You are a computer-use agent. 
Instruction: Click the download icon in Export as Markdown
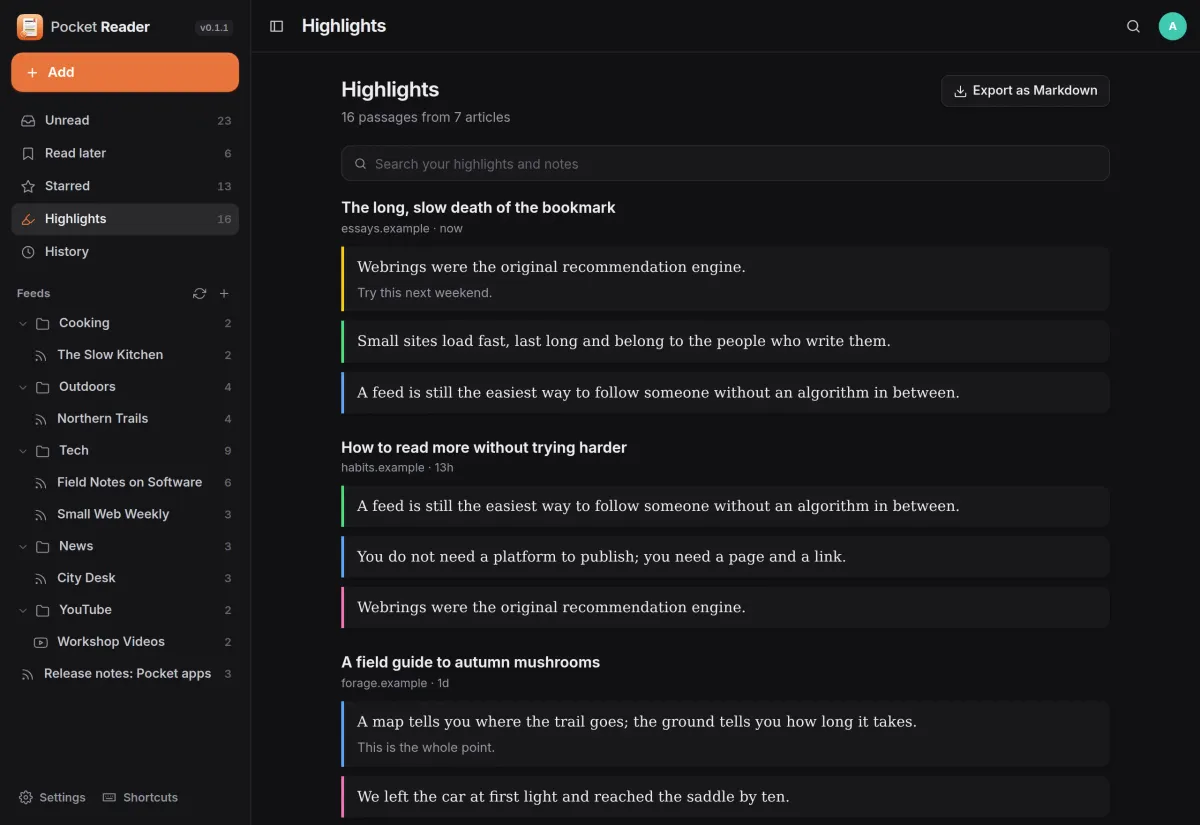click(960, 91)
